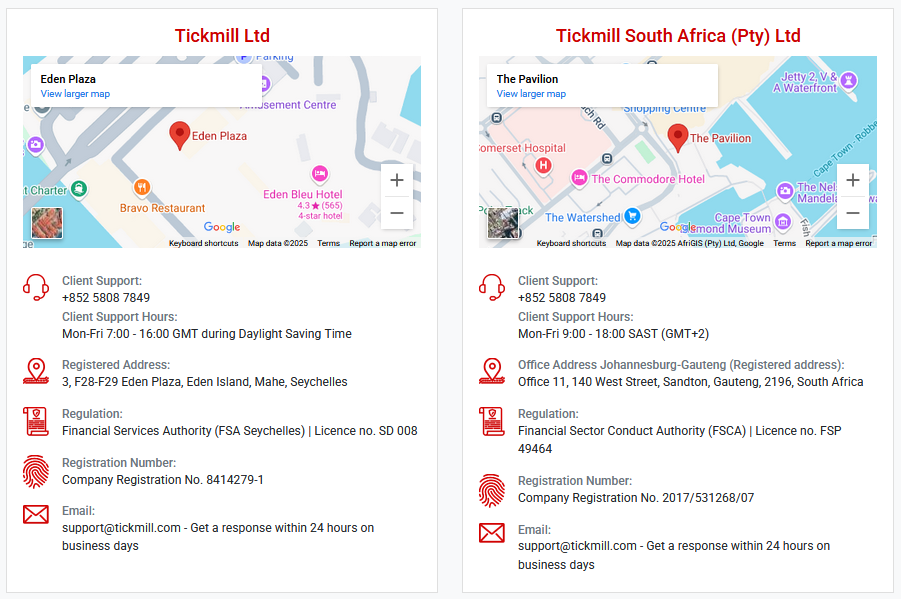Open Eden Bleu Hotel marker on map
Screen dimensions: 901x599
point(319,173)
